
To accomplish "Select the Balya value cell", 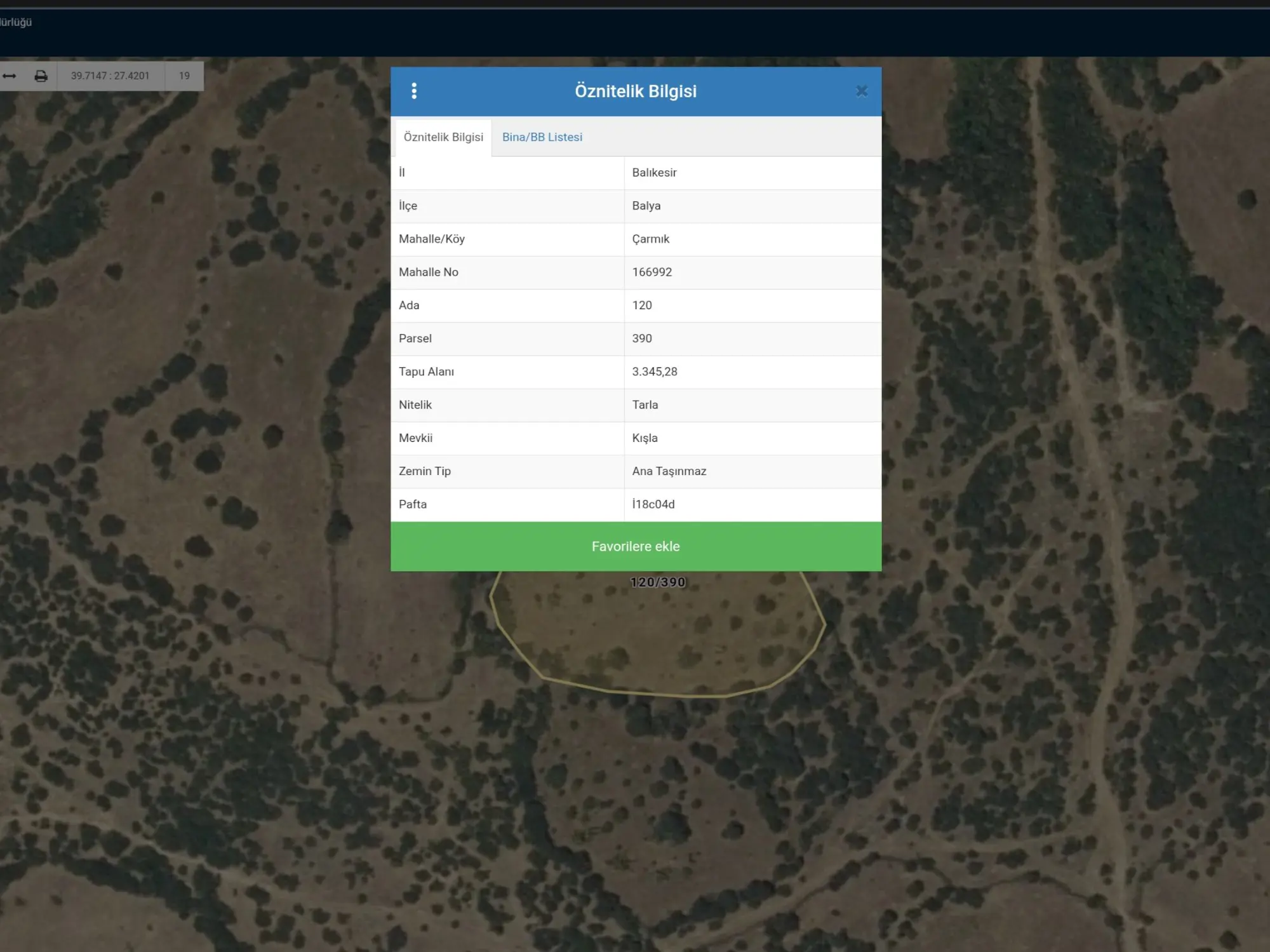I will pos(752,206).
